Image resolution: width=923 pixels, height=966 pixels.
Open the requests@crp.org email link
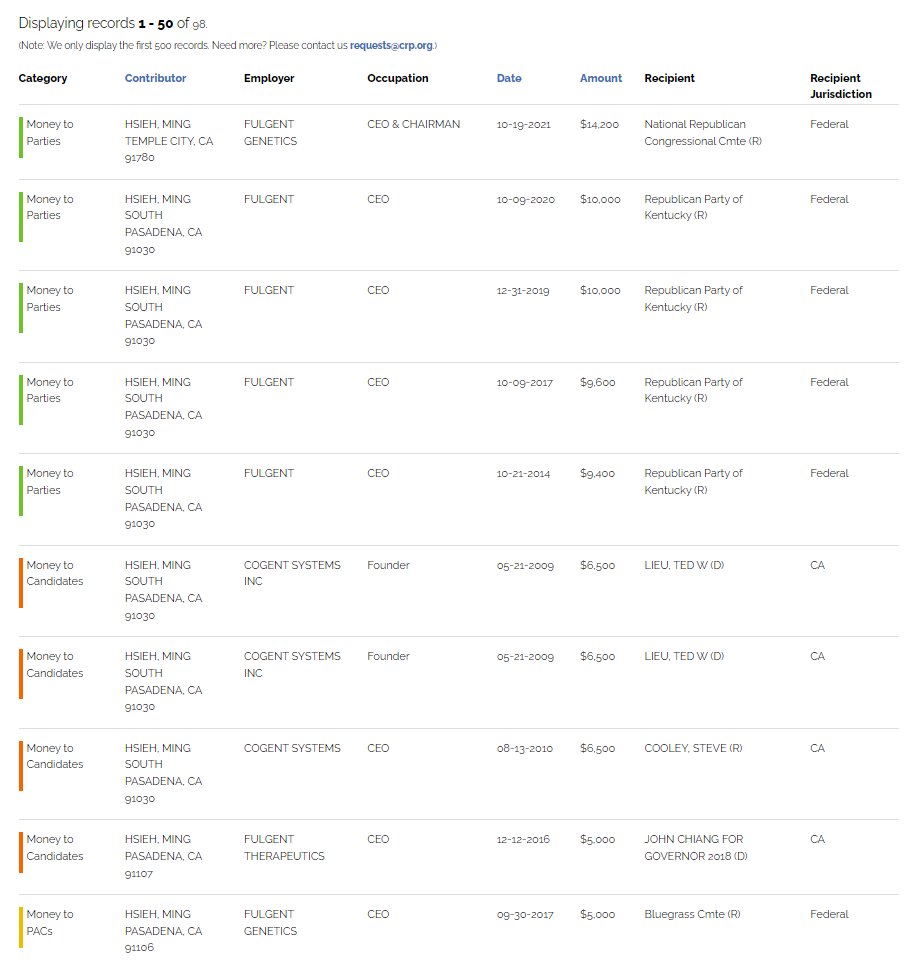tap(392, 46)
